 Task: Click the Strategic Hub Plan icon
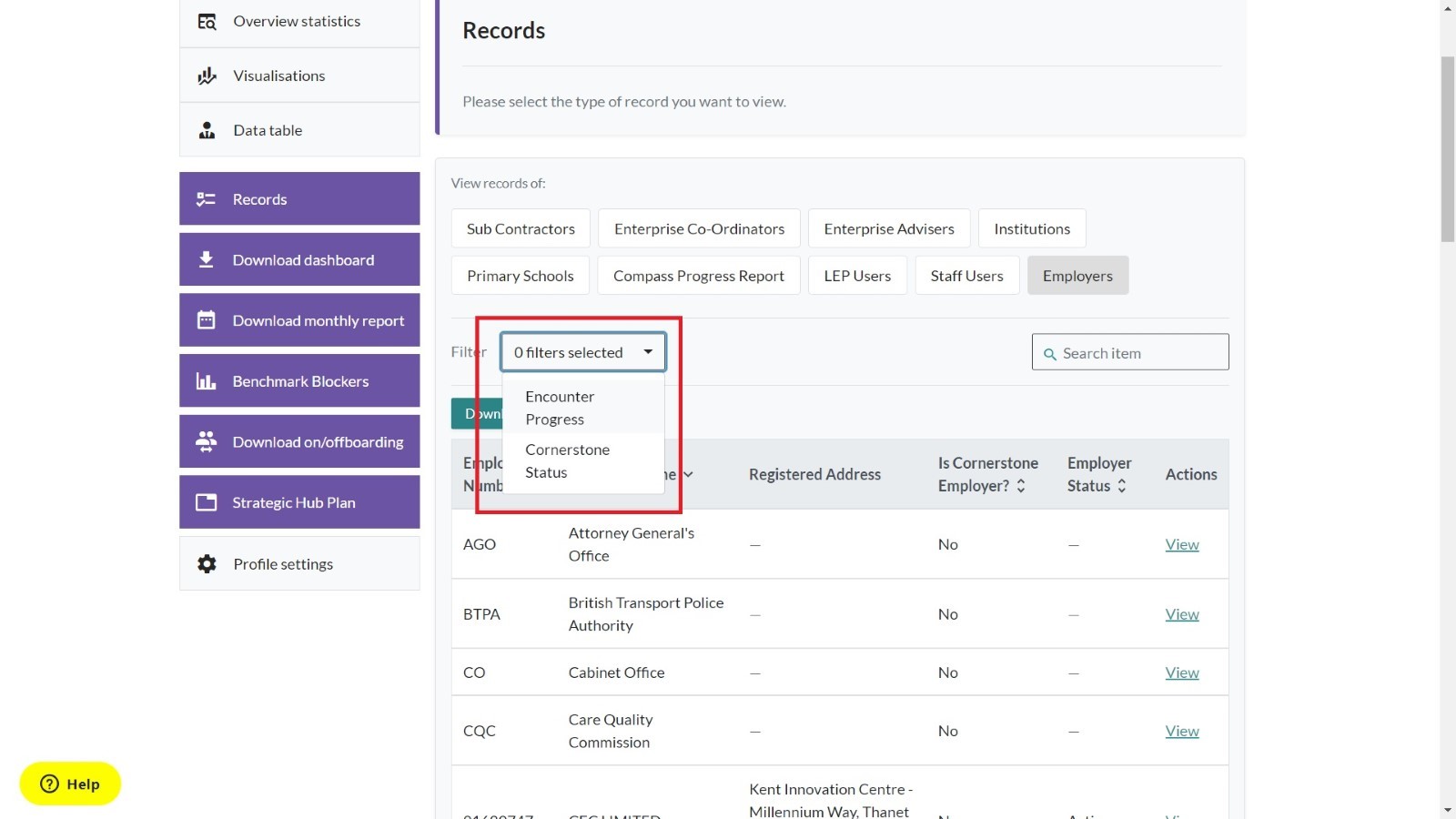tap(207, 502)
